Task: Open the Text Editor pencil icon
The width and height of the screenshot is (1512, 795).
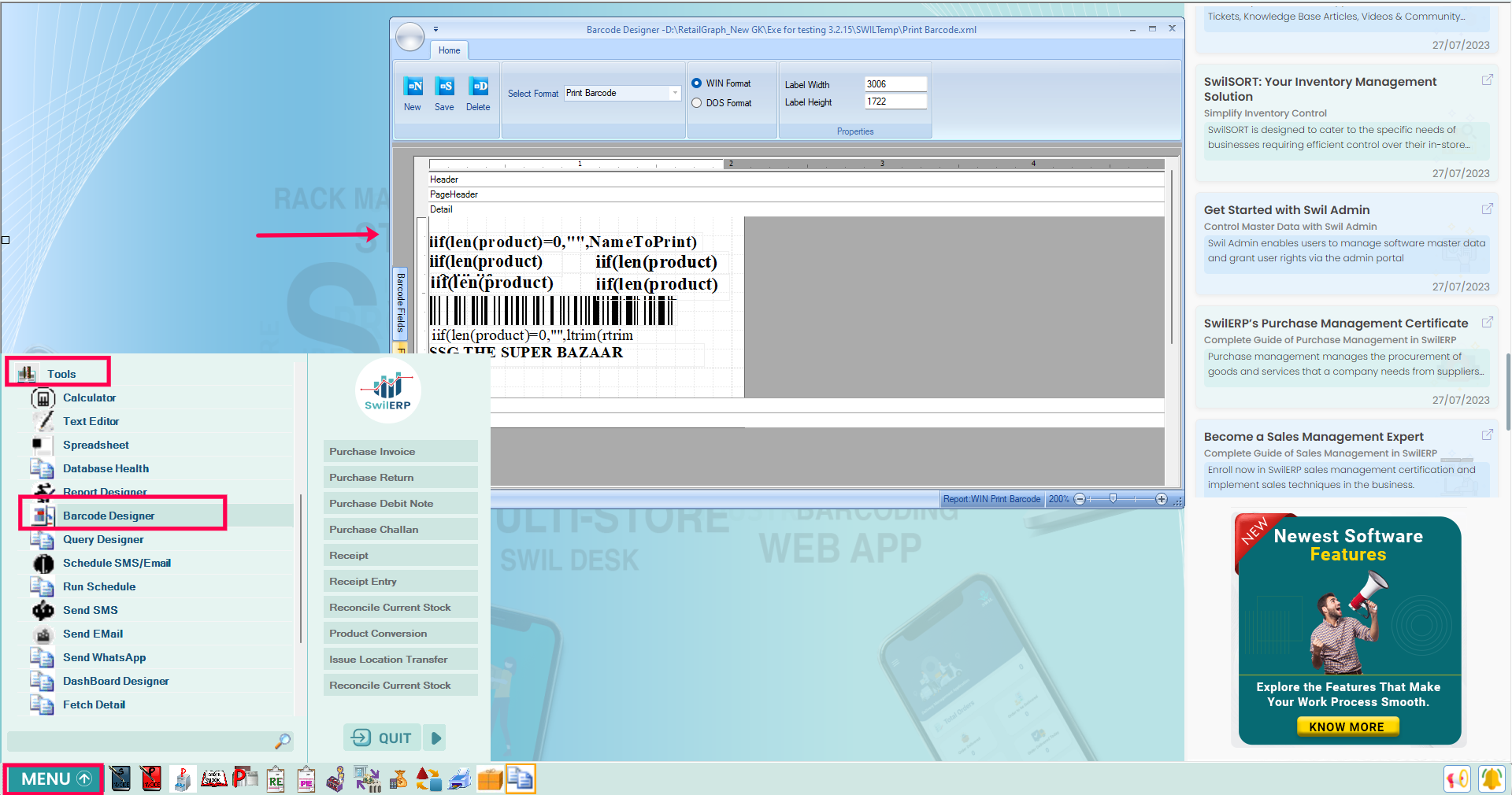Action: pos(43,421)
